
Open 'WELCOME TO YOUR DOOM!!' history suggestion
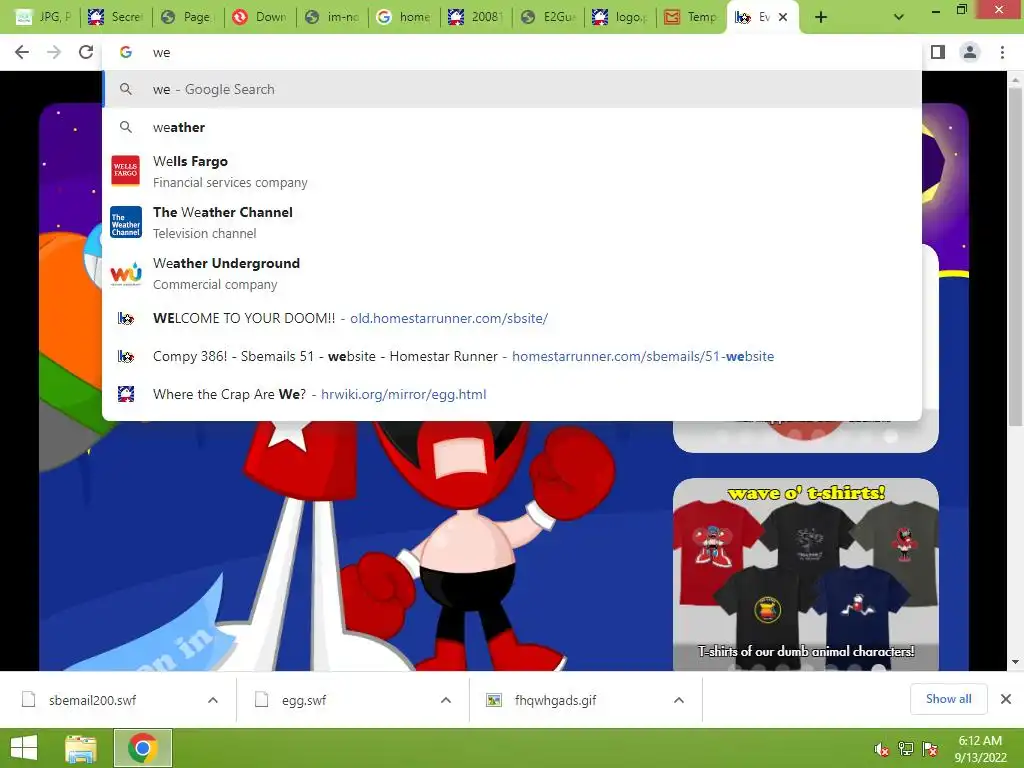pos(512,318)
